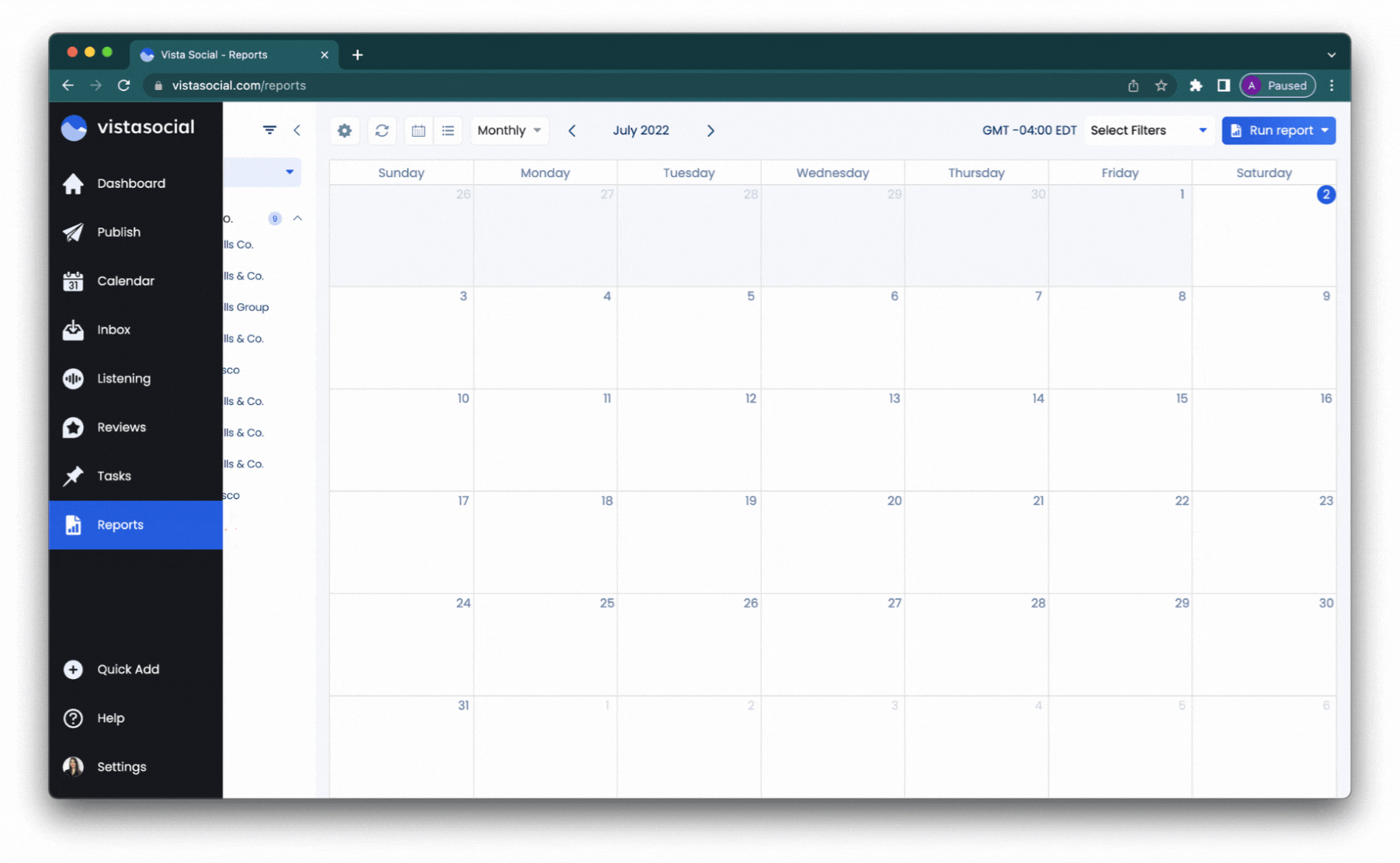Image resolution: width=1400 pixels, height=863 pixels.
Task: Switch to list view using list icon
Action: coord(448,130)
